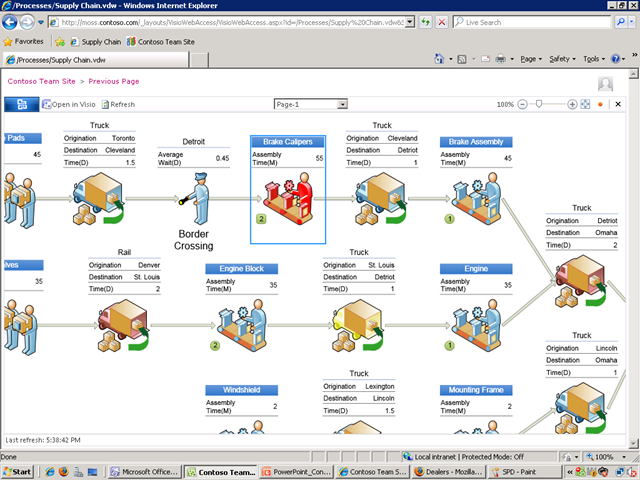Click the Add to Favorites Bar icon
Image resolution: width=640 pixels, height=480 pixels.
pyautogui.click(x=60, y=42)
